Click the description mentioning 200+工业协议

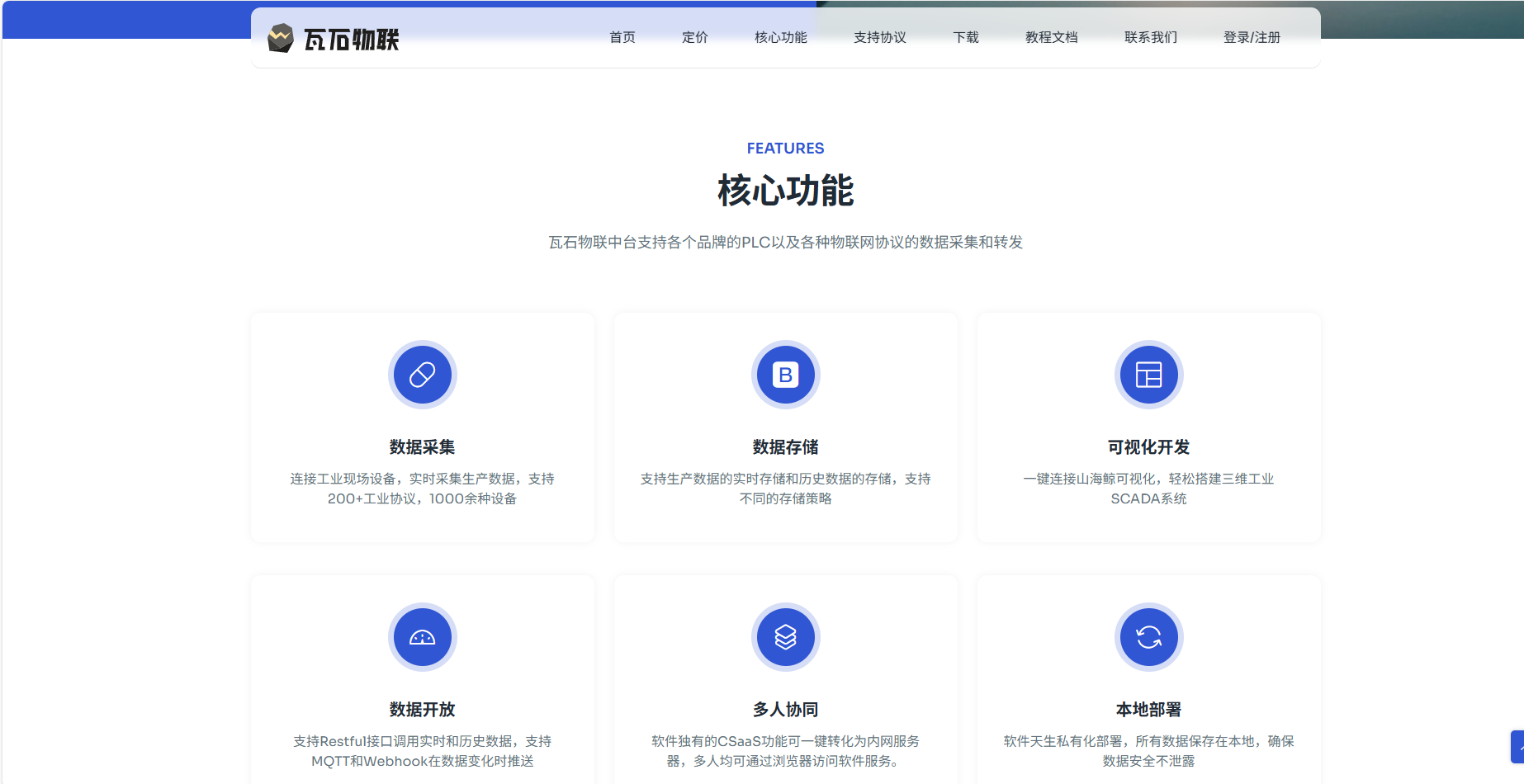pyautogui.click(x=423, y=489)
